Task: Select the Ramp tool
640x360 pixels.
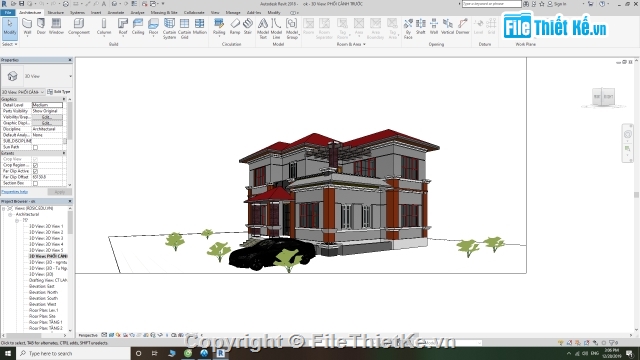Action: coord(235,27)
